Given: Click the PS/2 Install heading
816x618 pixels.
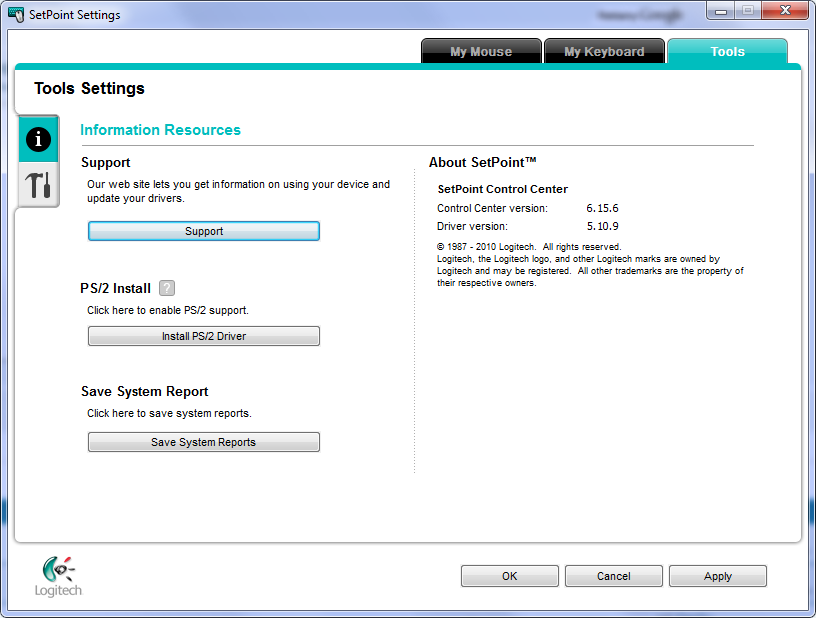Looking at the screenshot, I should pos(116,288).
